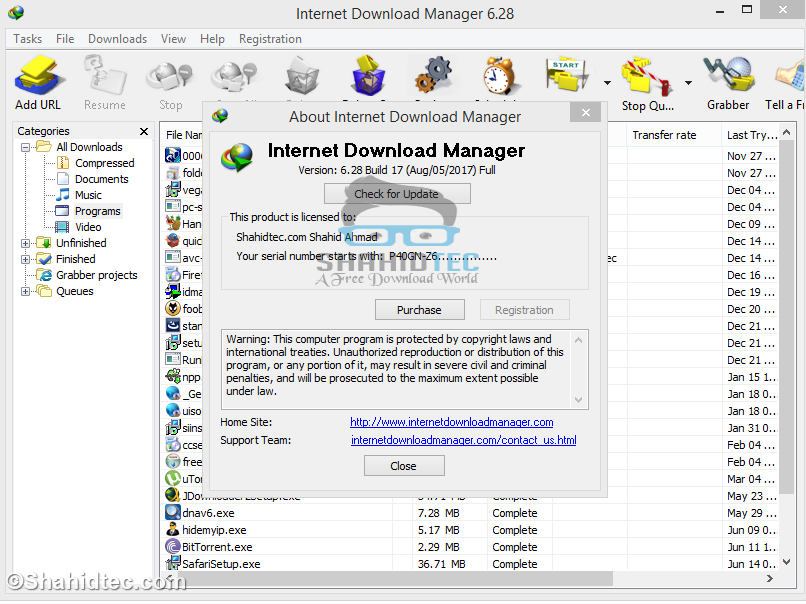Click the SafariSetup.exe file icon
The height and width of the screenshot is (604, 806).
click(x=173, y=563)
